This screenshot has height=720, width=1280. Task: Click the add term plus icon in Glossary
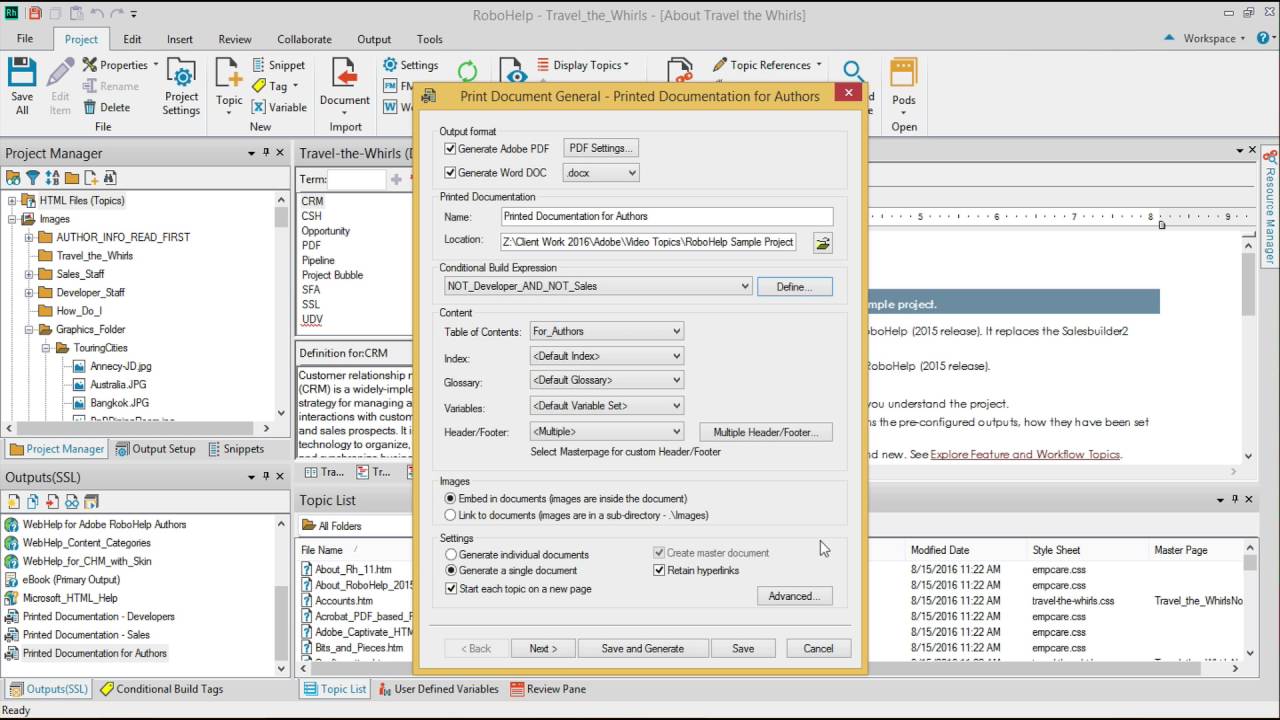[396, 179]
